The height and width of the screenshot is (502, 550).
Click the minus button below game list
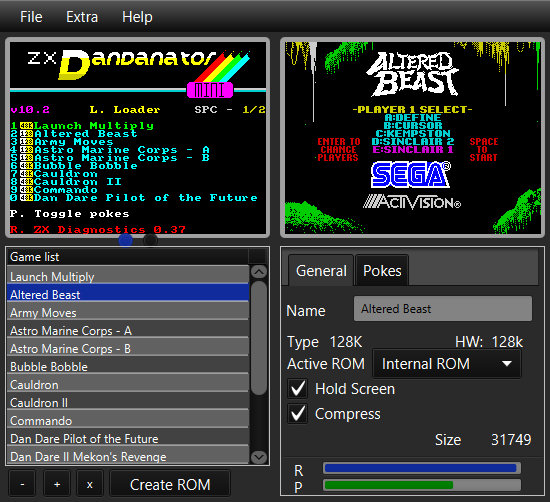tap(22, 484)
